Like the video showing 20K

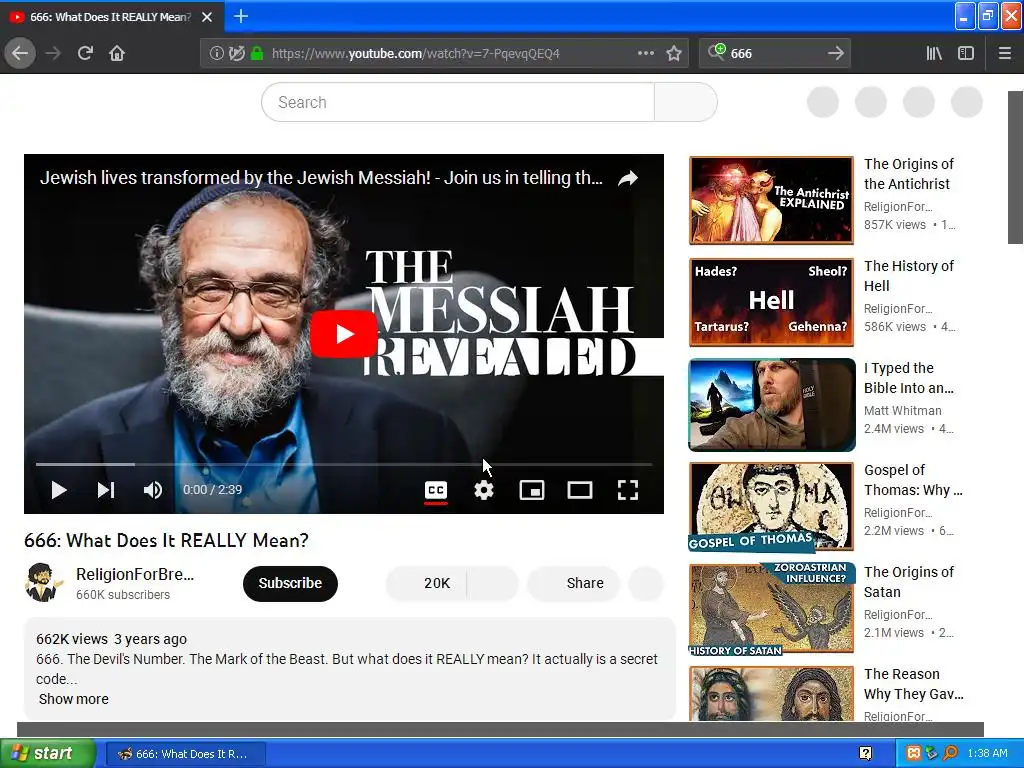click(x=426, y=583)
